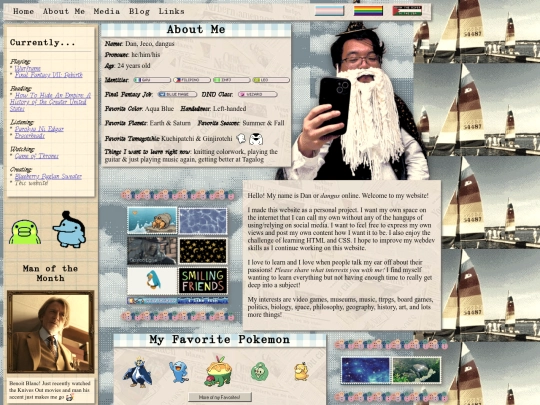Click the 'Favorite Color: Aqua Blue' text
This screenshot has width=540, height=405.
coord(139,108)
